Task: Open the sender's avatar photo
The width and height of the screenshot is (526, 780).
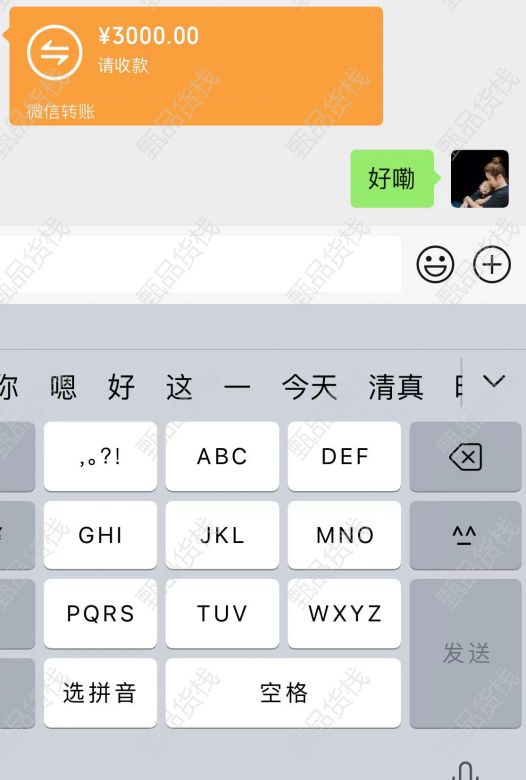Action: point(480,179)
